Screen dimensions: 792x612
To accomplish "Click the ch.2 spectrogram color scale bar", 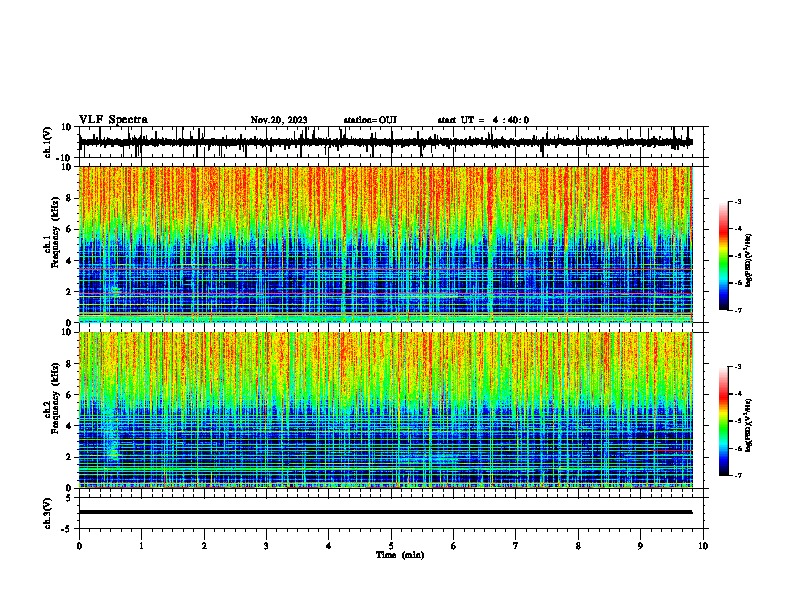I will [724, 421].
